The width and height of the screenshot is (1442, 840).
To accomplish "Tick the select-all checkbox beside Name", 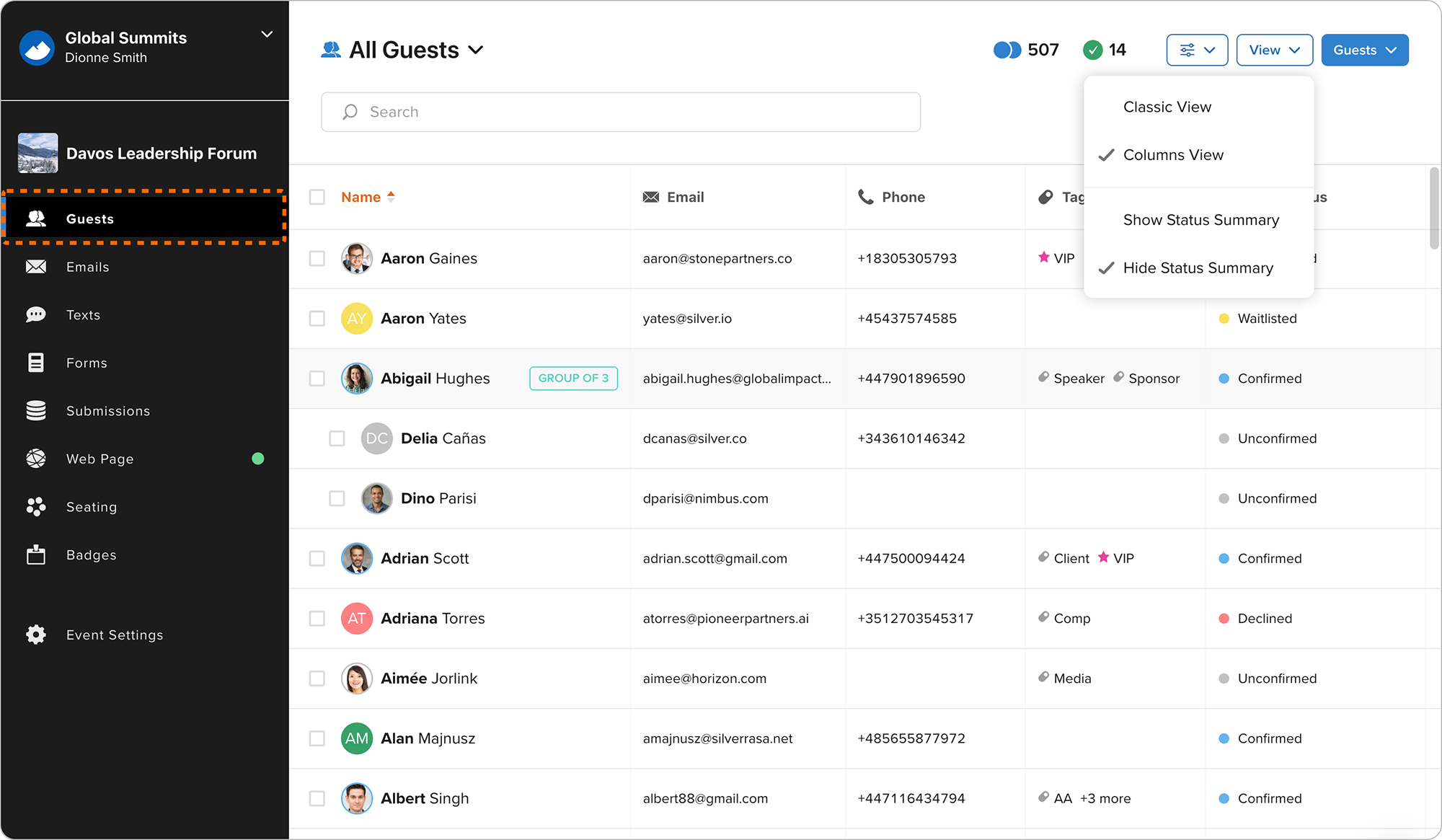I will tap(317, 197).
